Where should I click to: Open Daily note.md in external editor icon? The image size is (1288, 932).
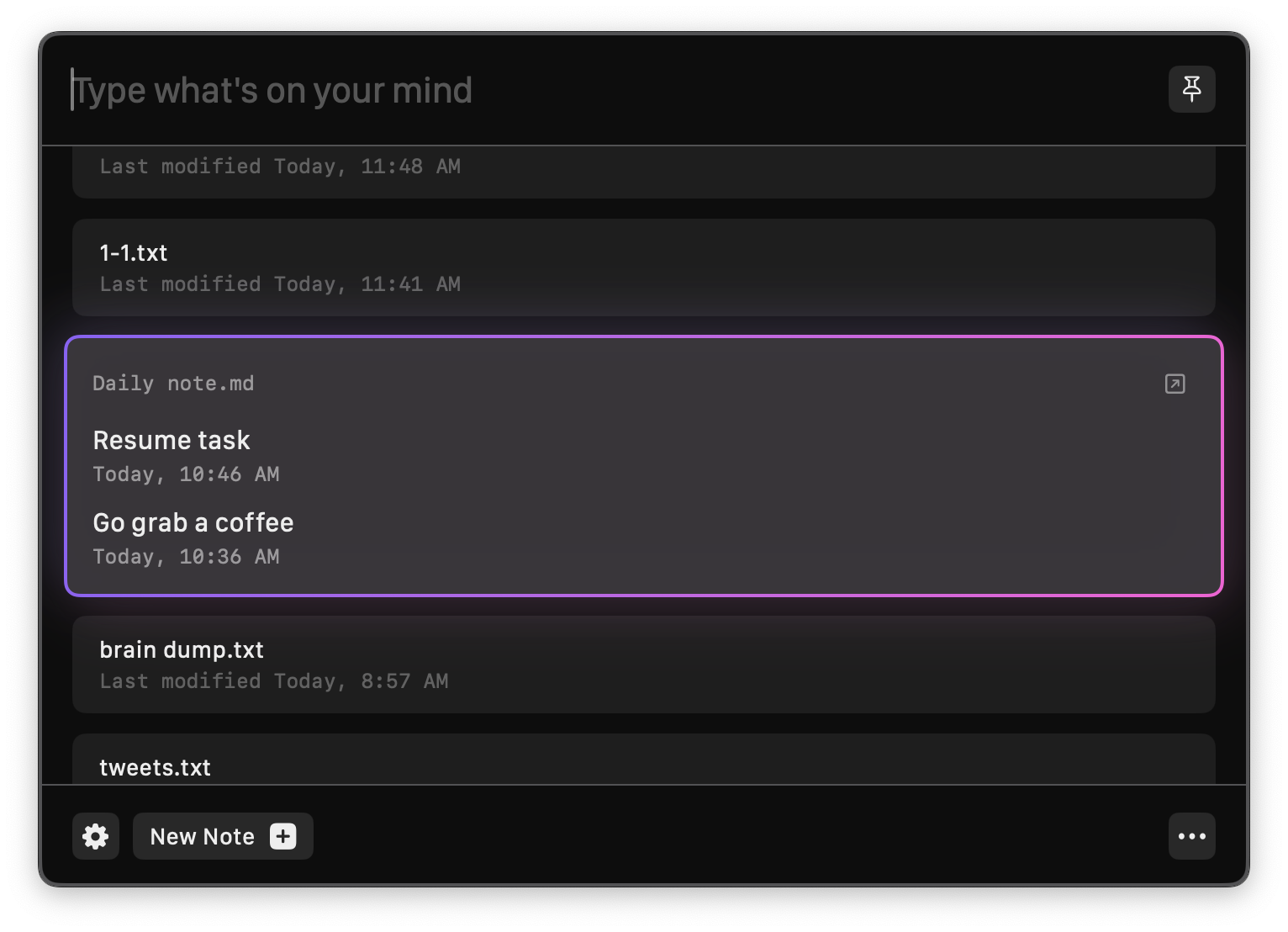coord(1175,384)
